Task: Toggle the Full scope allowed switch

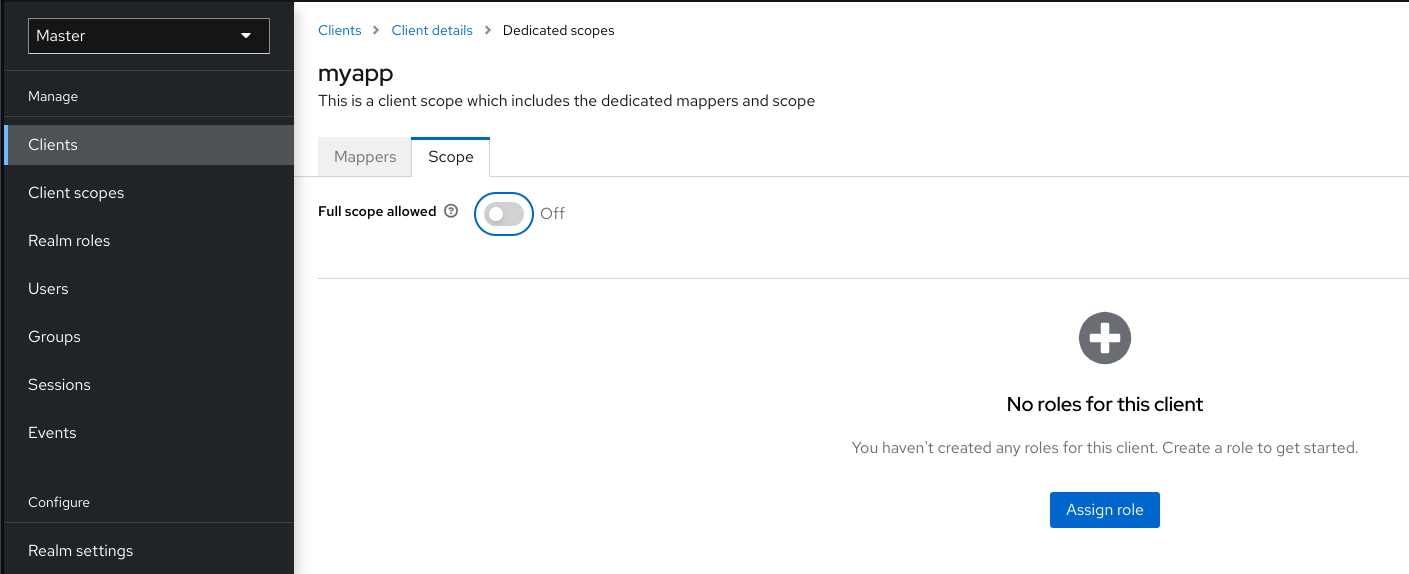Action: pos(504,213)
